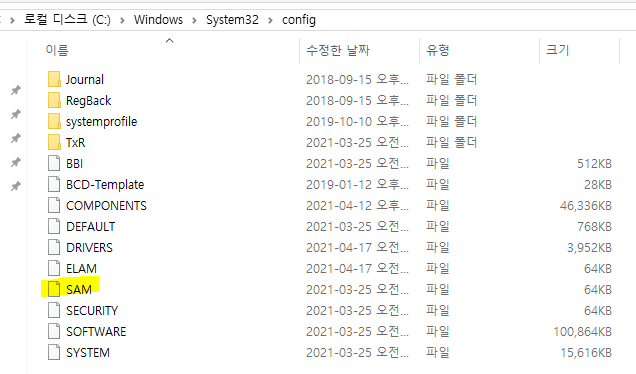Image resolution: width=636 pixels, height=374 pixels.
Task: Click config in the address breadcrumb
Action: (x=299, y=19)
